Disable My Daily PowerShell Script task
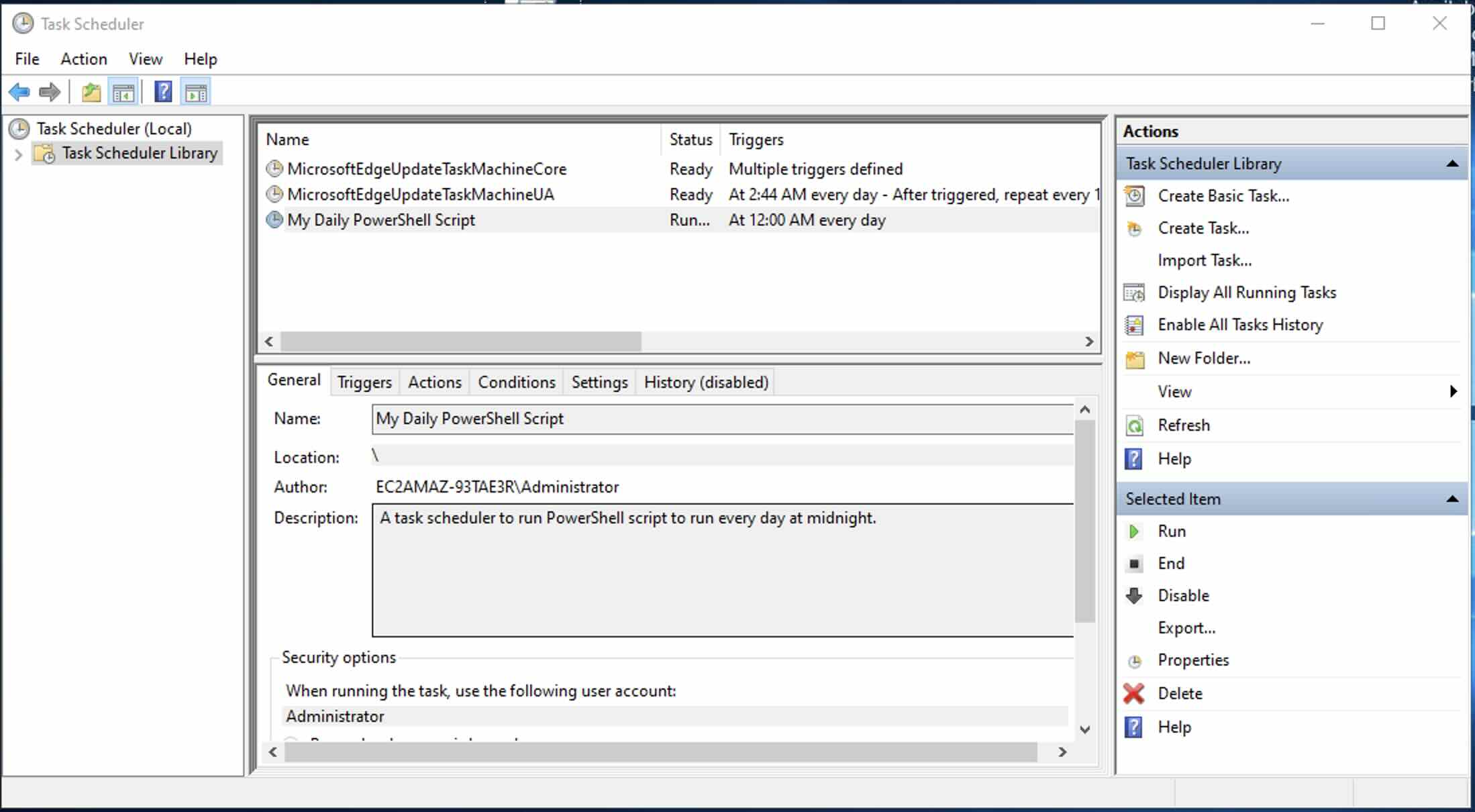The height and width of the screenshot is (812, 1475). click(x=1183, y=595)
